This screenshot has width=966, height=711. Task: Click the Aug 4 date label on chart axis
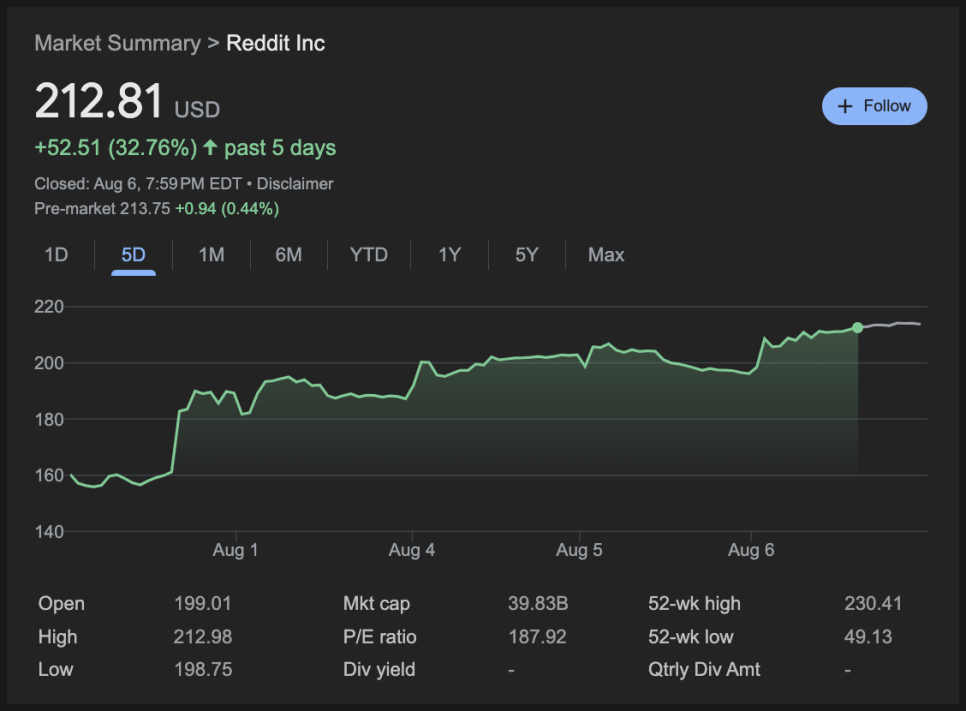click(412, 550)
